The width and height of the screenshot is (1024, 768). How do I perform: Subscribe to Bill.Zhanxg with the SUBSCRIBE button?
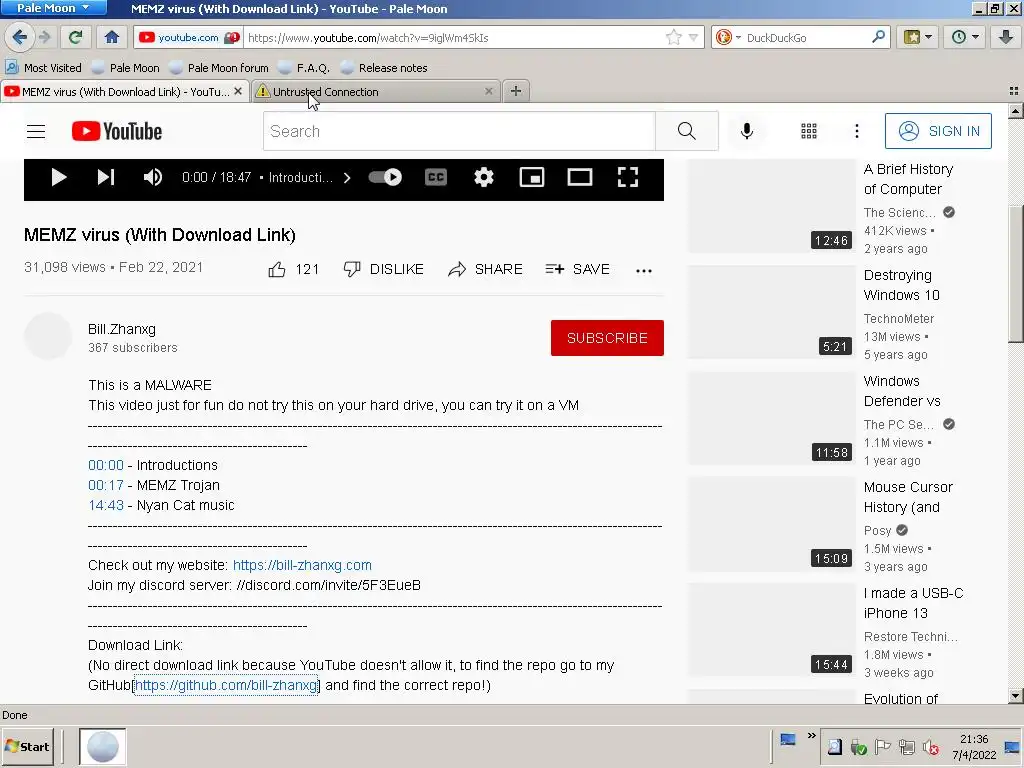607,338
